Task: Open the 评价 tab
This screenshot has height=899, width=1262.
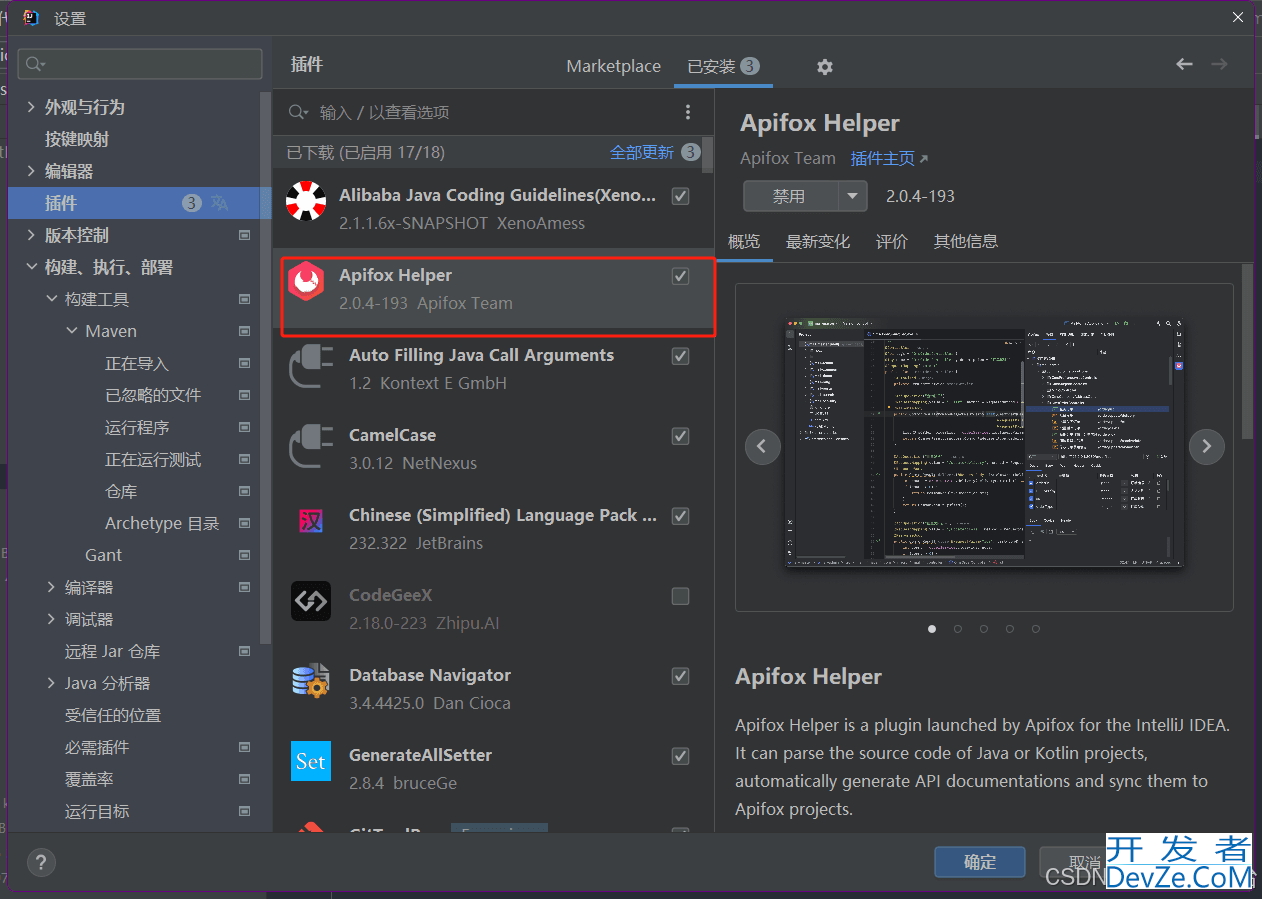Action: point(892,241)
